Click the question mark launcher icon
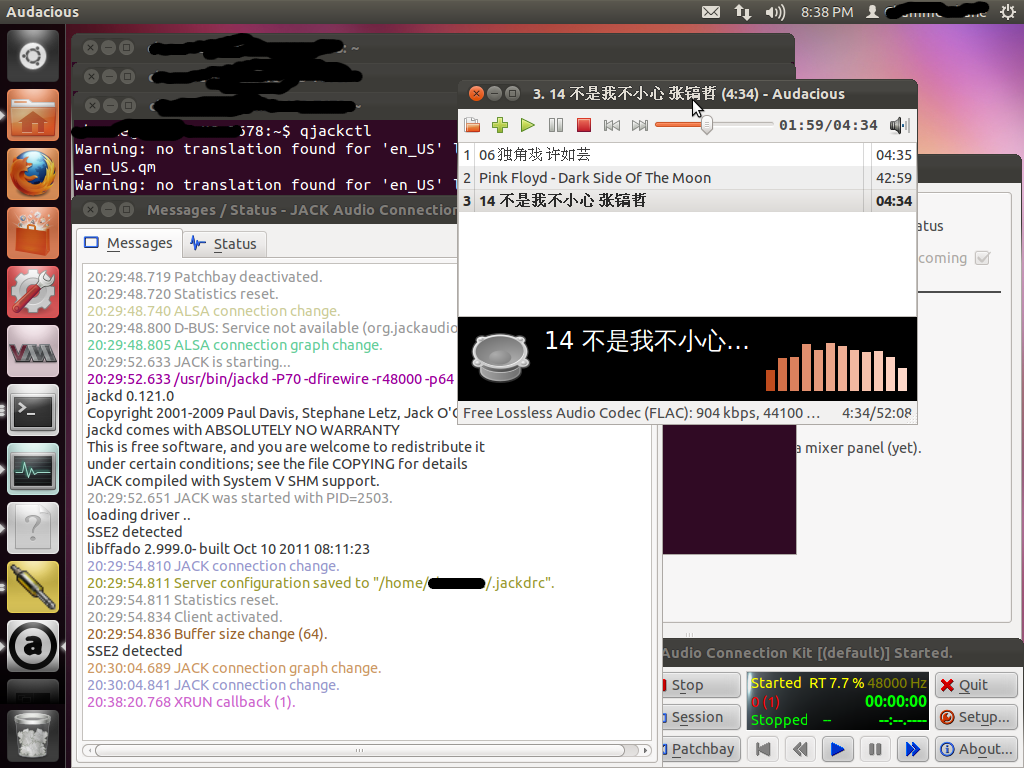 click(33, 528)
